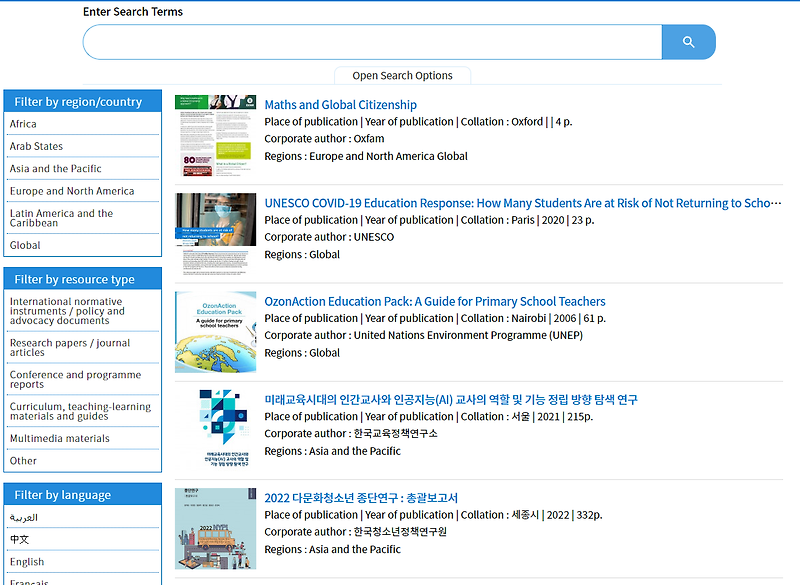Filter by International normative instruments documents
800x585 pixels.
pos(83,311)
